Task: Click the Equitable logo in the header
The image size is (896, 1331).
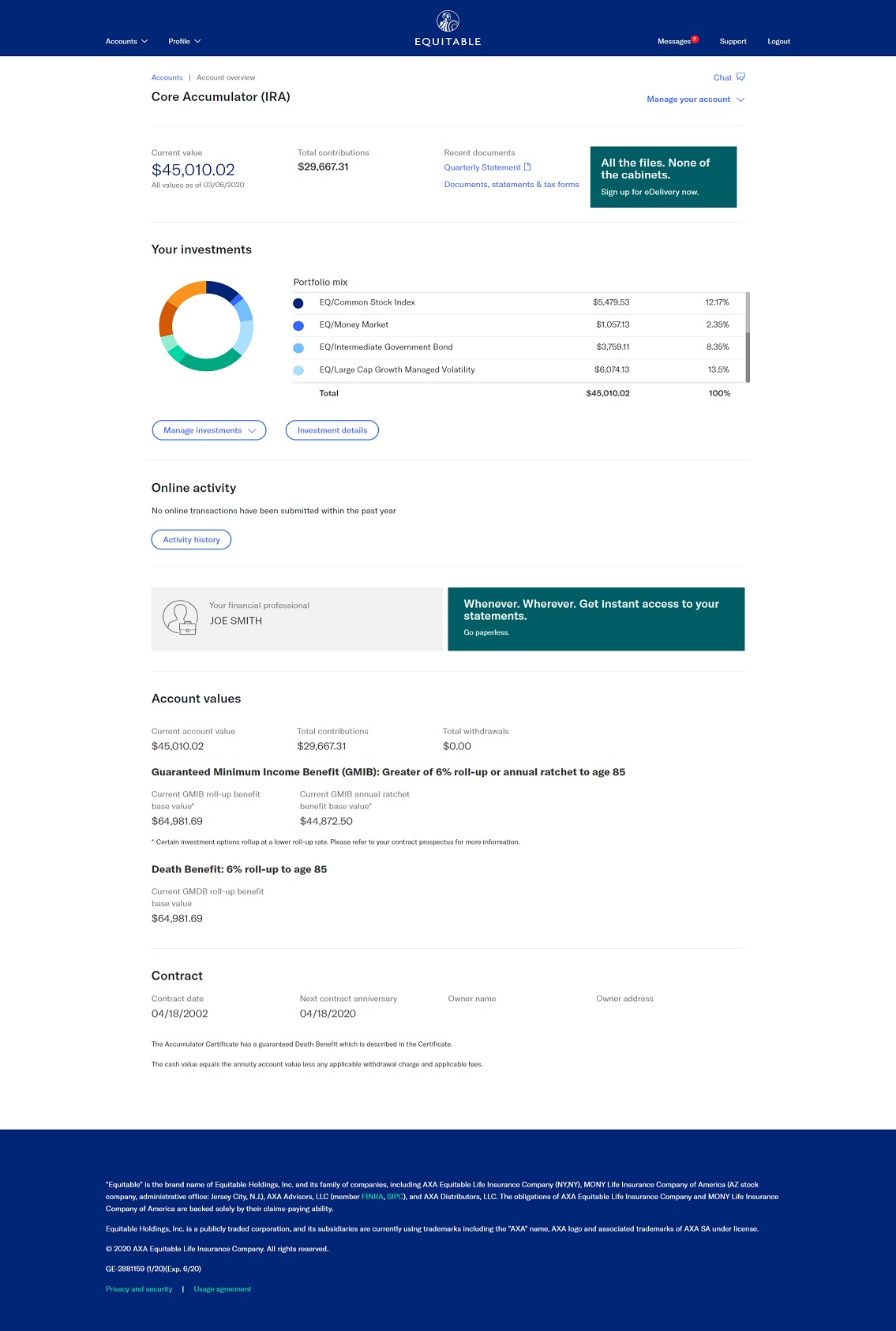Action: (x=448, y=29)
